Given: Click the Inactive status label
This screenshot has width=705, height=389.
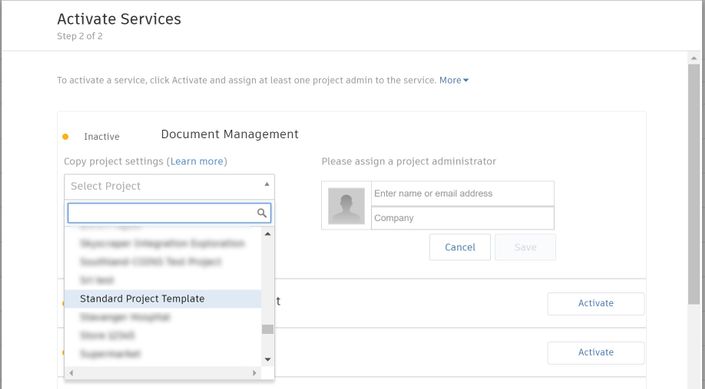Looking at the screenshot, I should point(102,137).
